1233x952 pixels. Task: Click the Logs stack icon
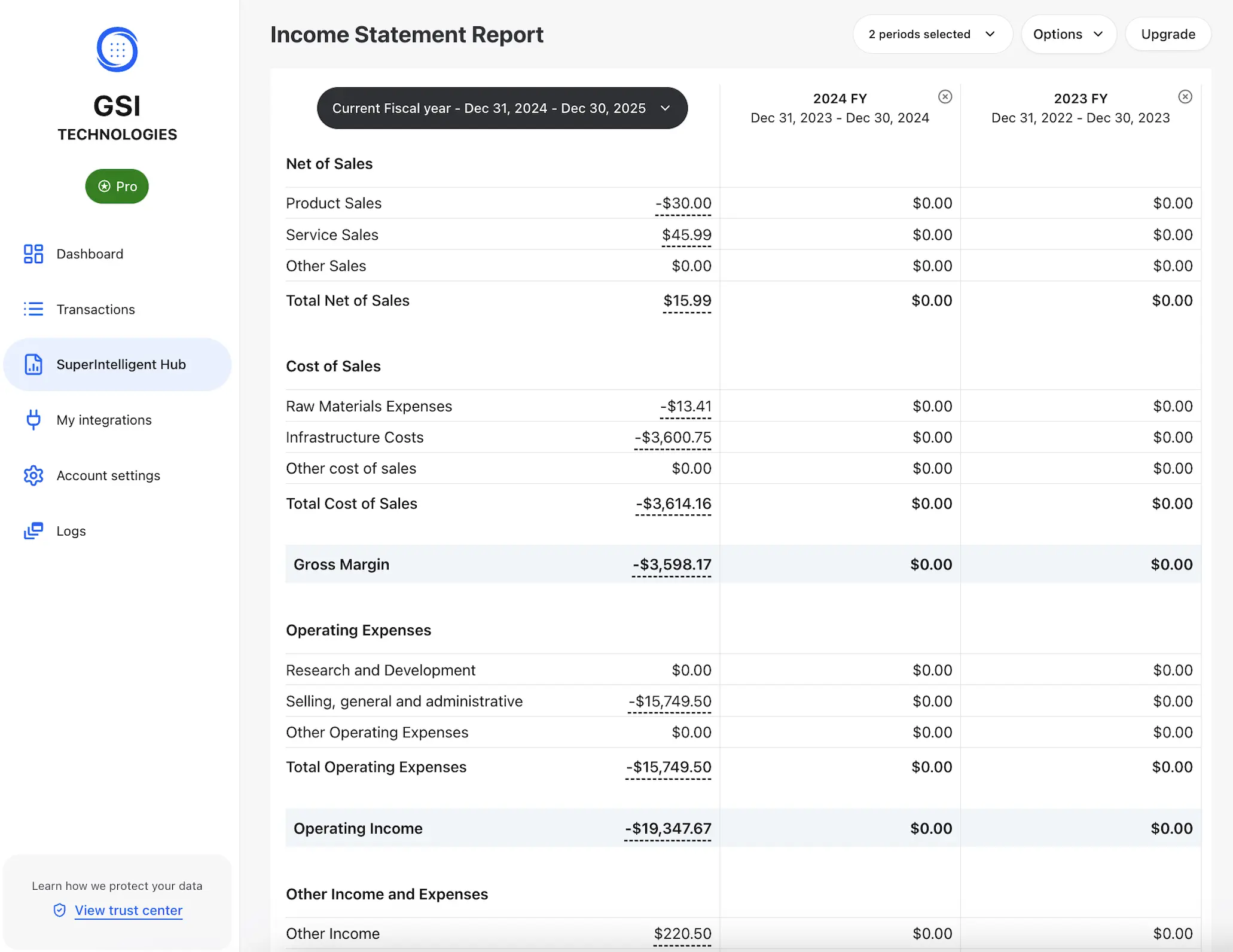pos(33,531)
